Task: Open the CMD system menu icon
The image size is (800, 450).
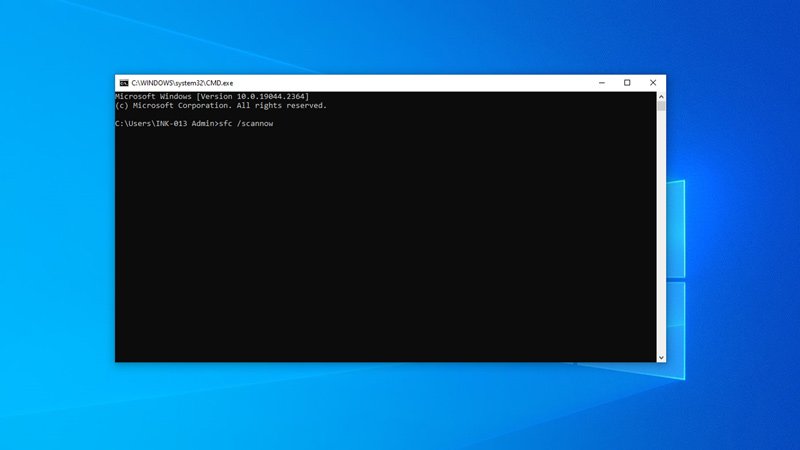Action: (x=124, y=83)
